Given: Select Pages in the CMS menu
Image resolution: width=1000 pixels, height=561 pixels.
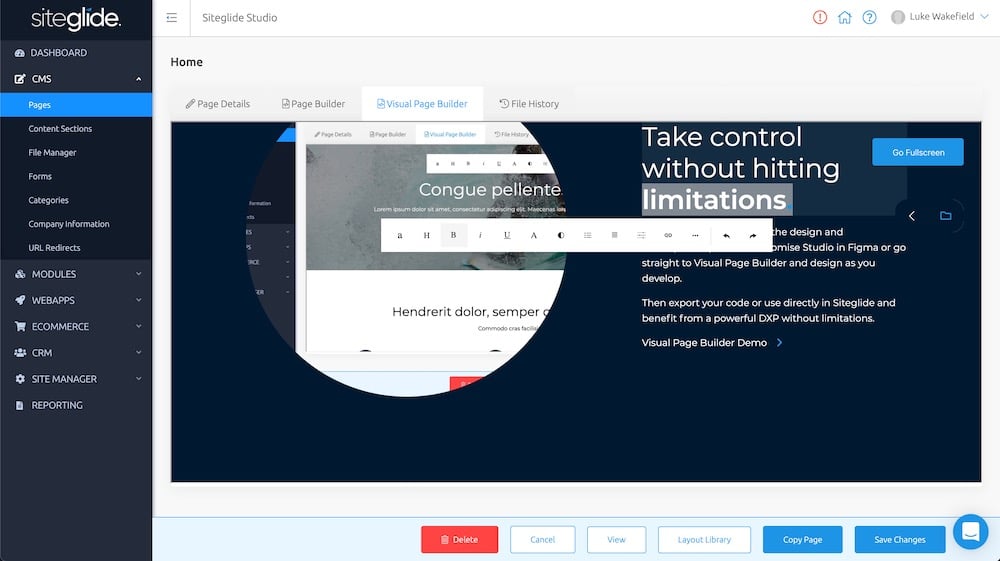Looking at the screenshot, I should click(76, 105).
